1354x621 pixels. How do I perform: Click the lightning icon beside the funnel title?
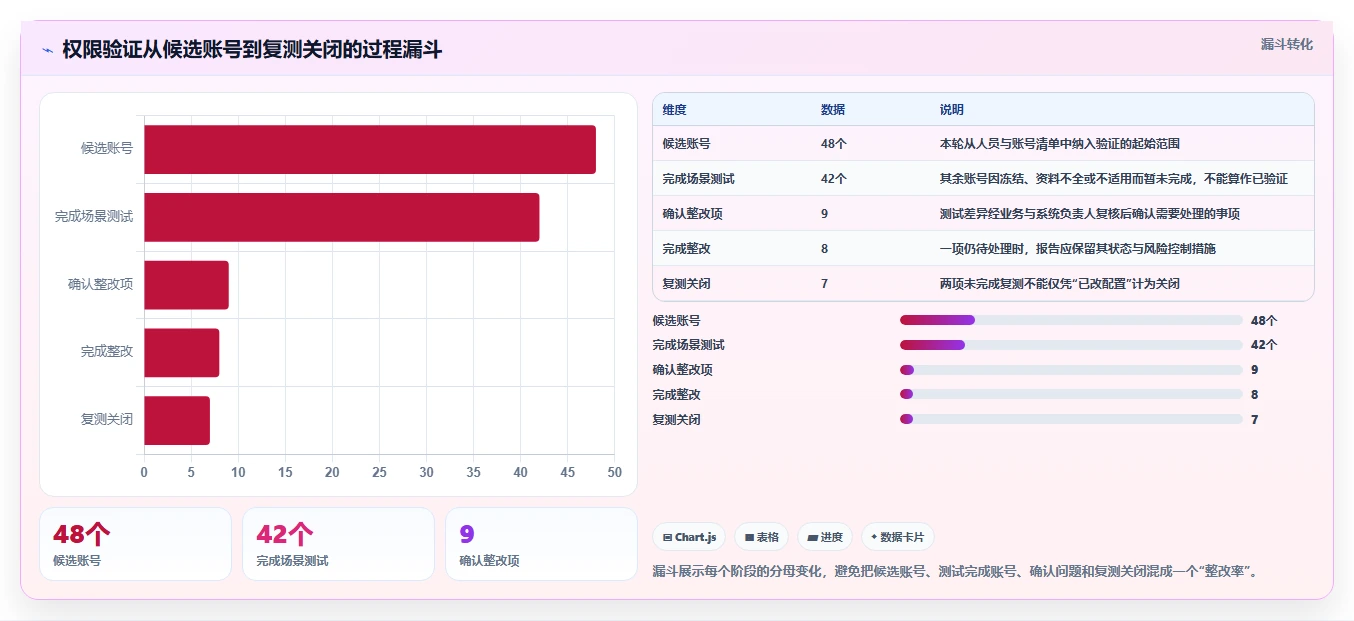click(x=48, y=50)
